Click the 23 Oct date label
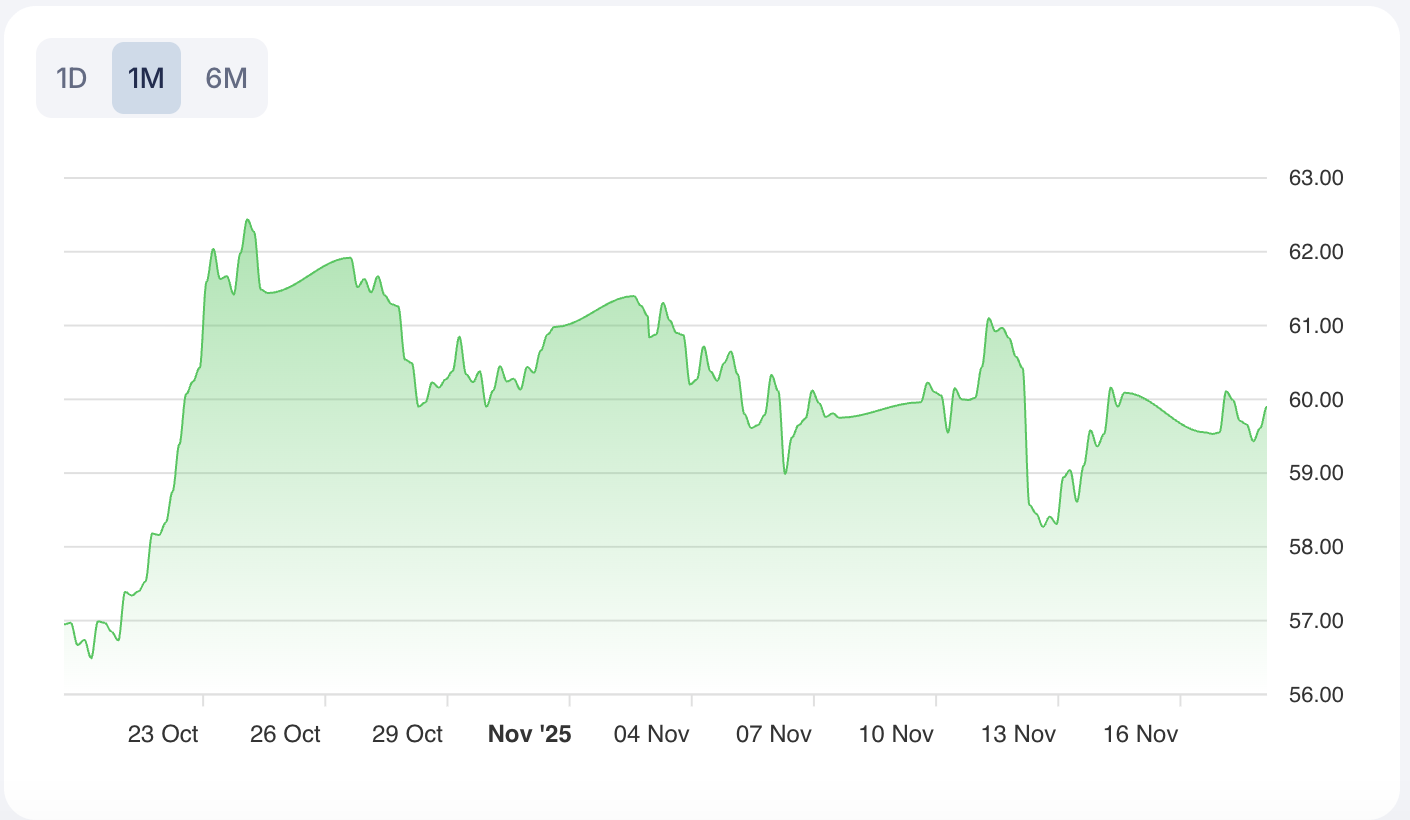1410x820 pixels. (163, 734)
